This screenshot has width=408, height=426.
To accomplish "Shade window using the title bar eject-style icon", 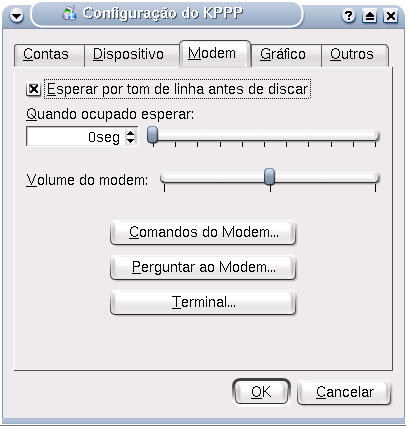I will (x=370, y=16).
